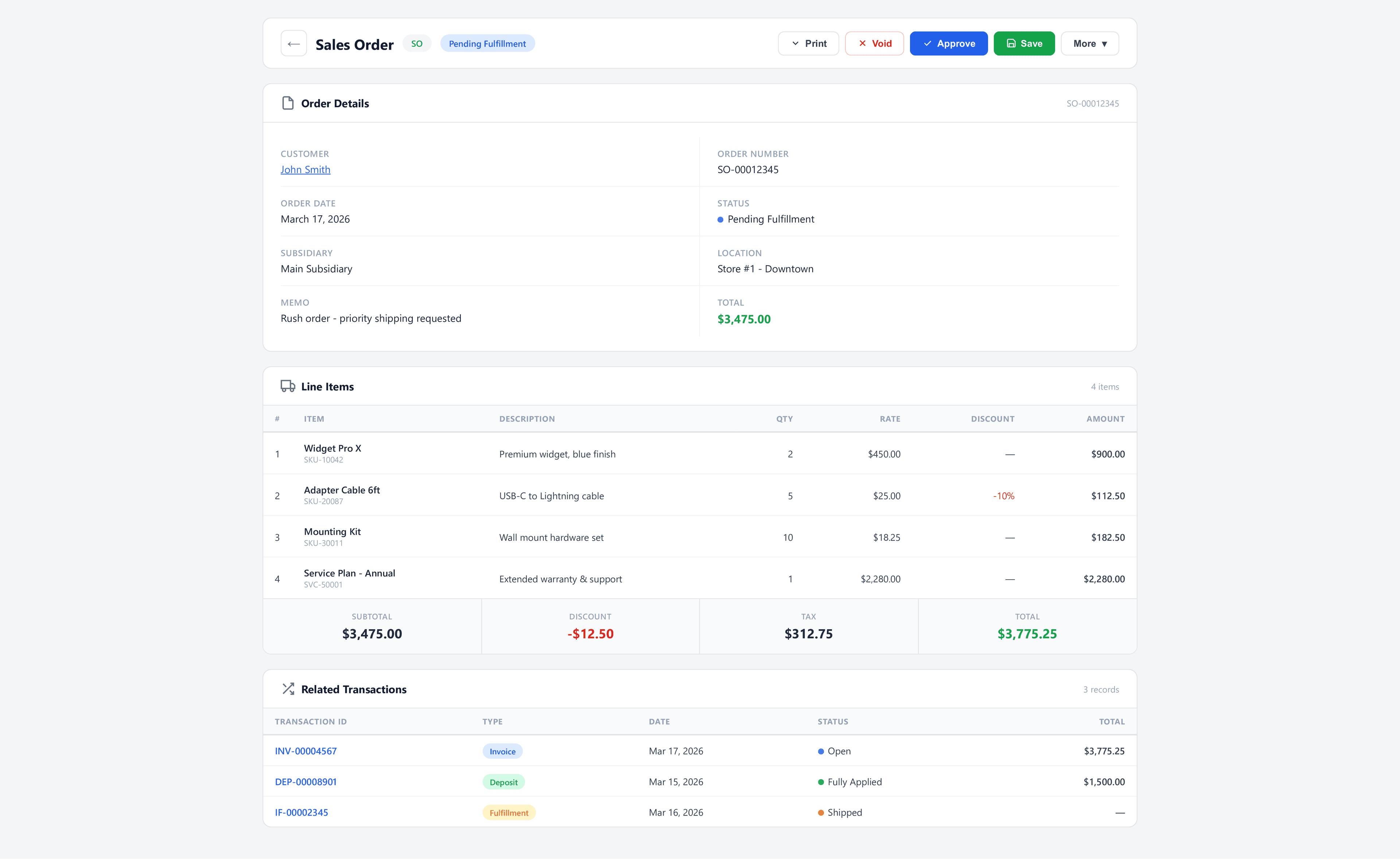This screenshot has height=859, width=1400.
Task: Click the Shipped status text
Action: [844, 812]
